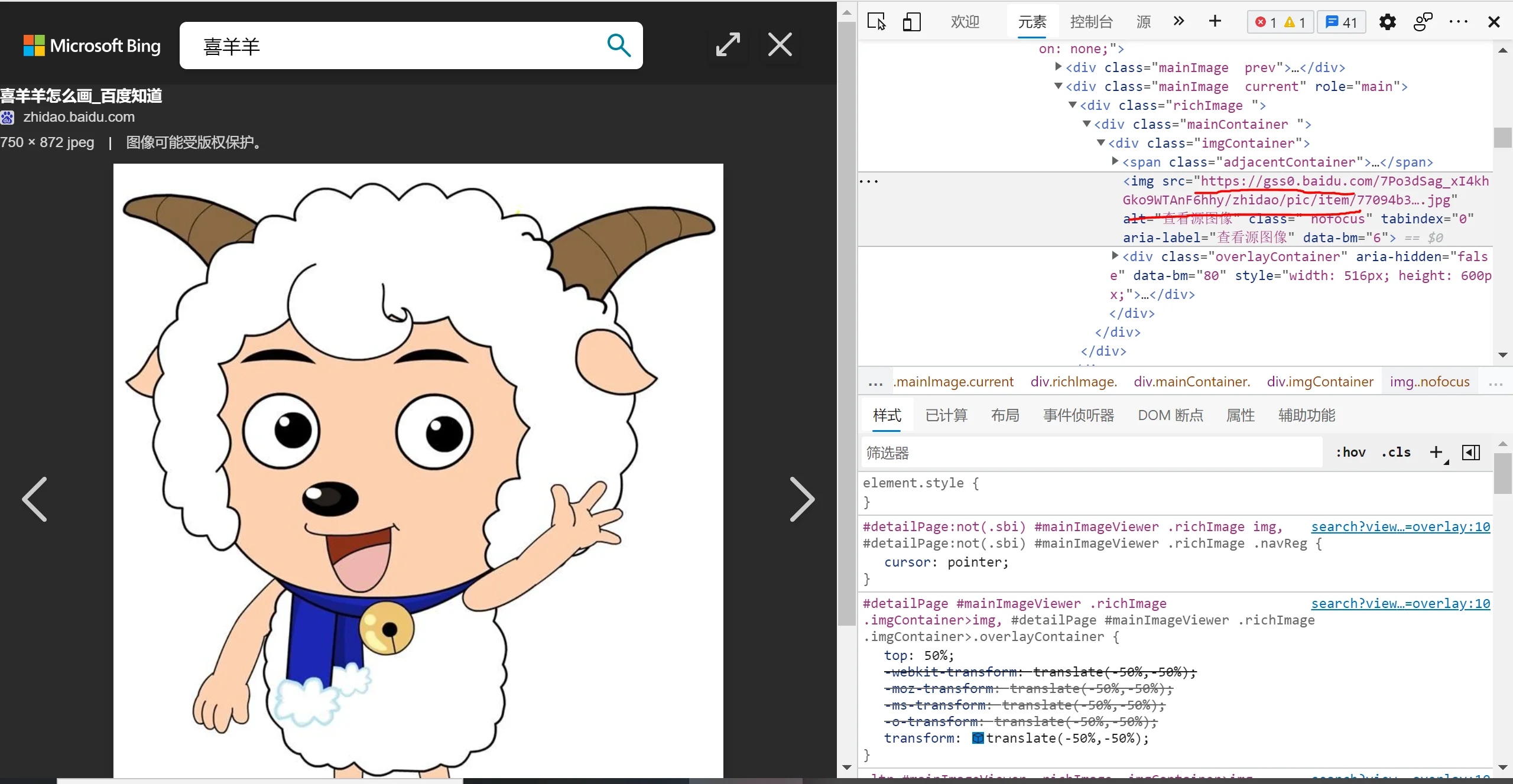Show more DevTools tabs with chevrons icon
1513x784 pixels.
[1178, 21]
